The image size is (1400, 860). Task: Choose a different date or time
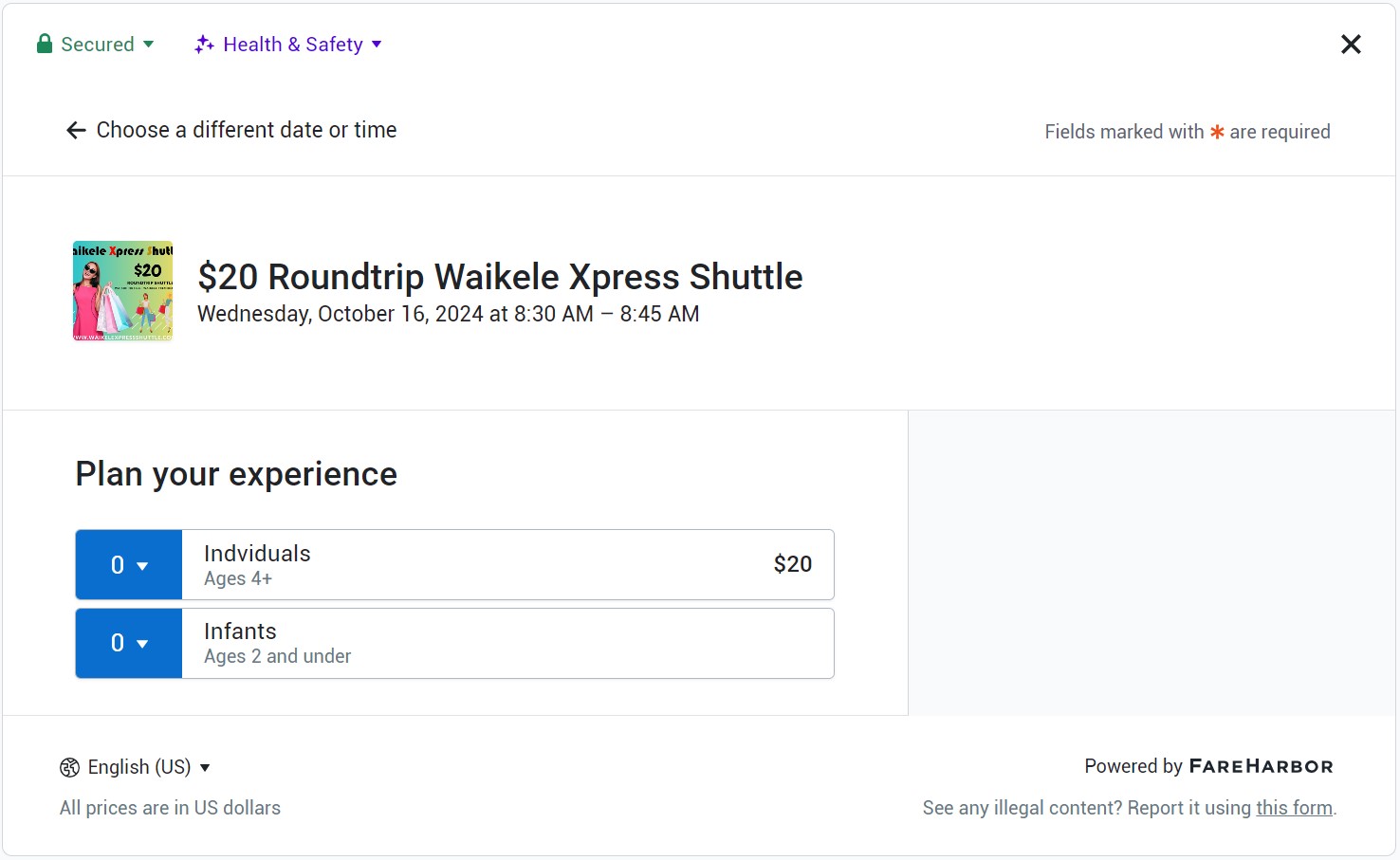(246, 130)
